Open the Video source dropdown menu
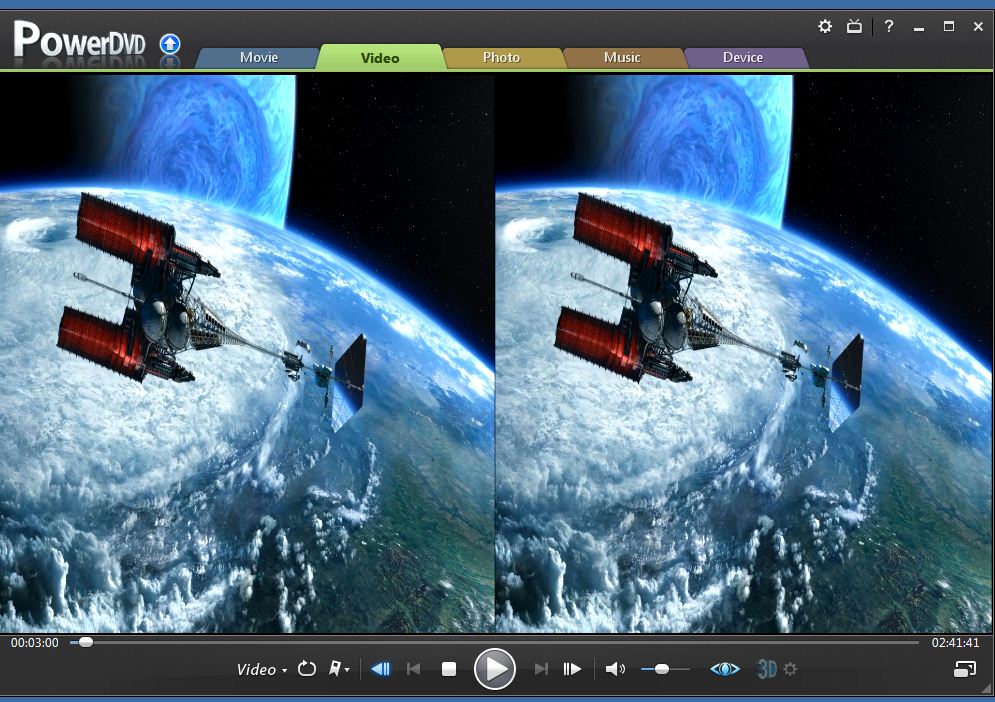This screenshot has height=702, width=995. tap(261, 670)
